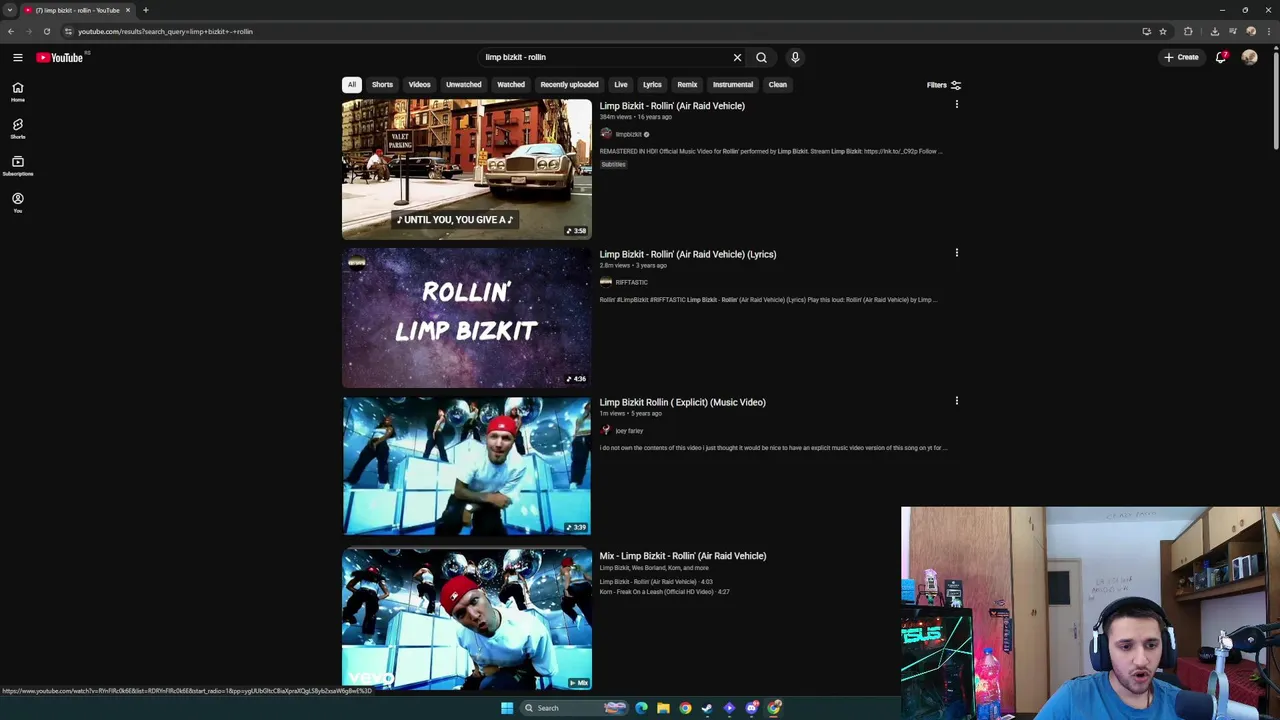Open the Mix playlist thumbnail
The height and width of the screenshot is (720, 1280).
coord(467,619)
